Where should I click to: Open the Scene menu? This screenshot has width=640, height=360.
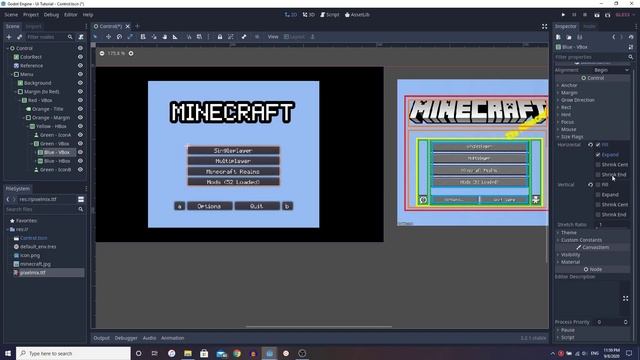11,15
